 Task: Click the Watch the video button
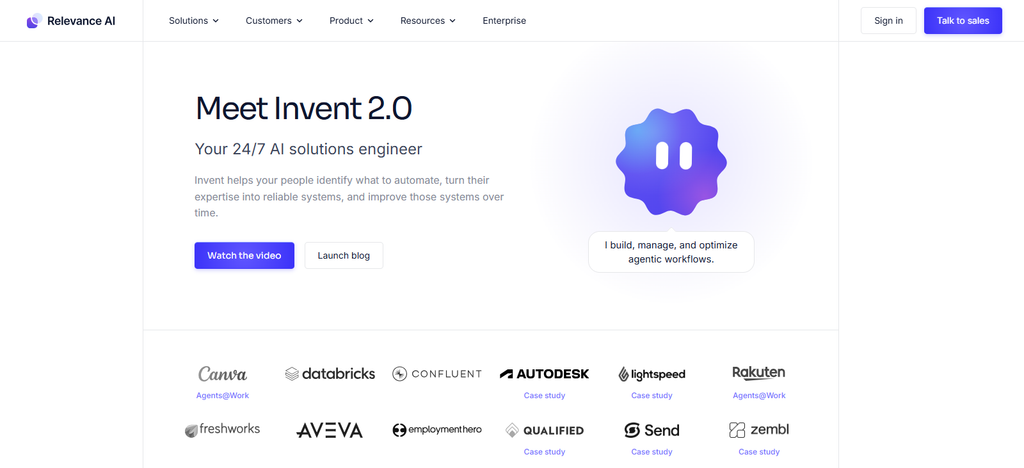tap(244, 255)
